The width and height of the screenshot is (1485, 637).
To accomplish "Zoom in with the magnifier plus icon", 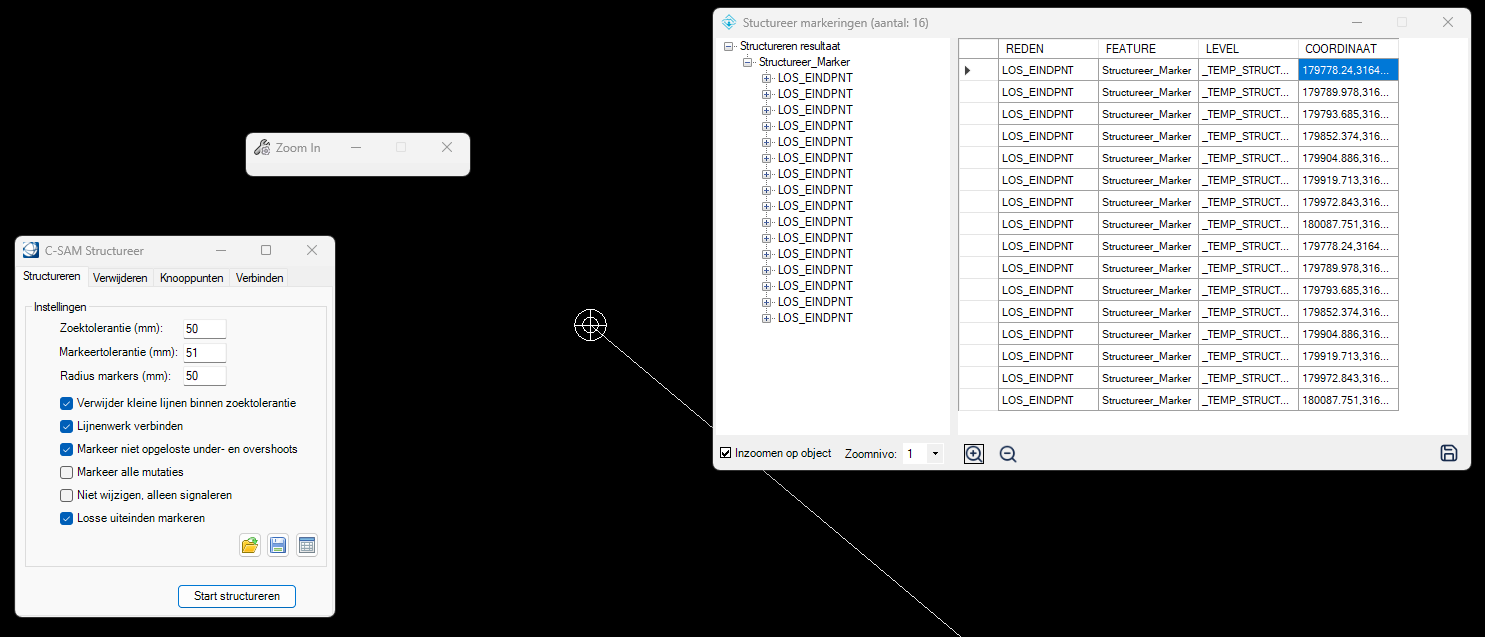I will tap(974, 454).
